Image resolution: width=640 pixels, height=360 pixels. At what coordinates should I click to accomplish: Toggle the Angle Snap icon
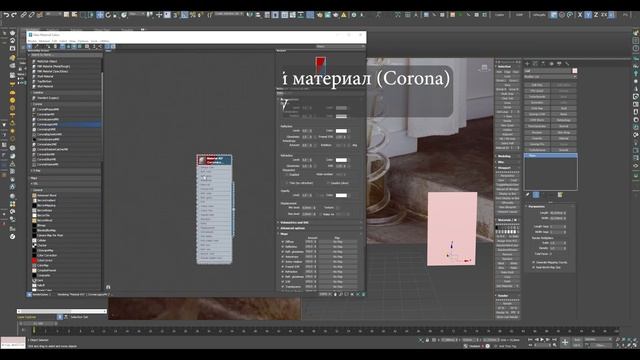(x=184, y=15)
